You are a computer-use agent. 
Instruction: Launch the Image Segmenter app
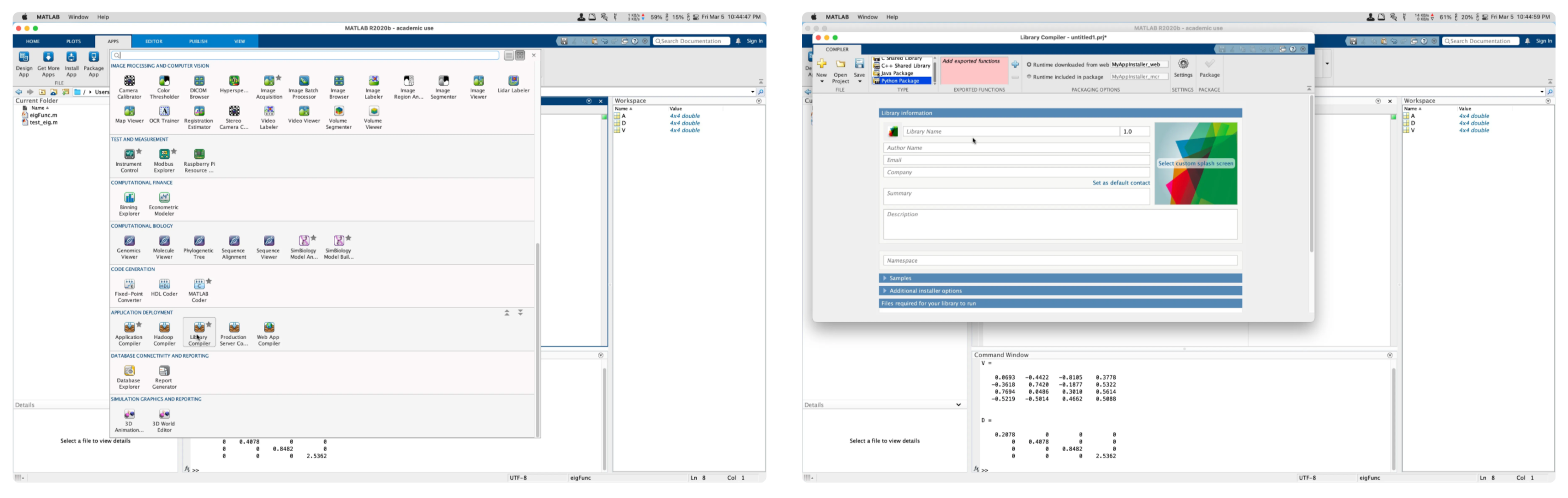coord(443,87)
